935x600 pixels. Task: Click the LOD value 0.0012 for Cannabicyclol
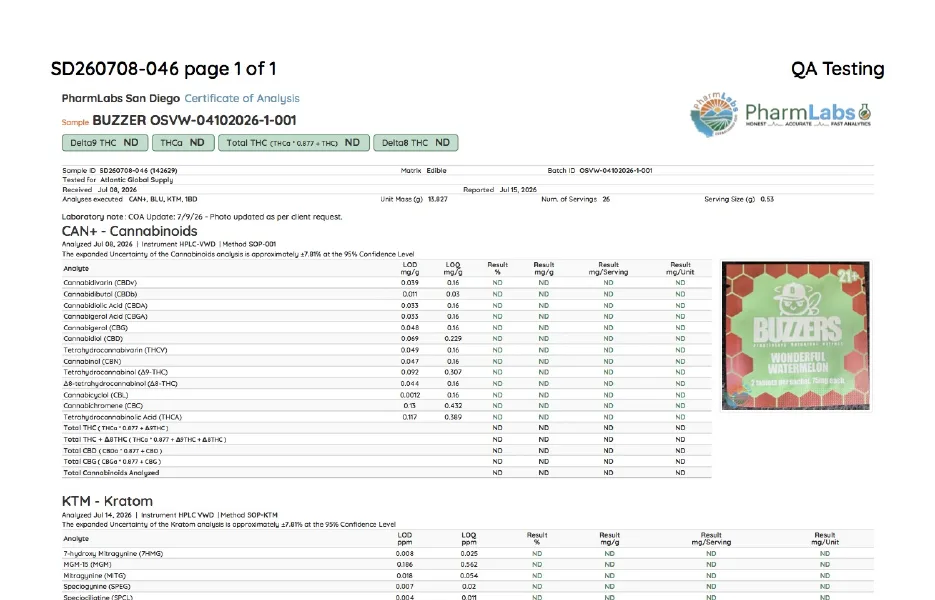pyautogui.click(x=410, y=395)
